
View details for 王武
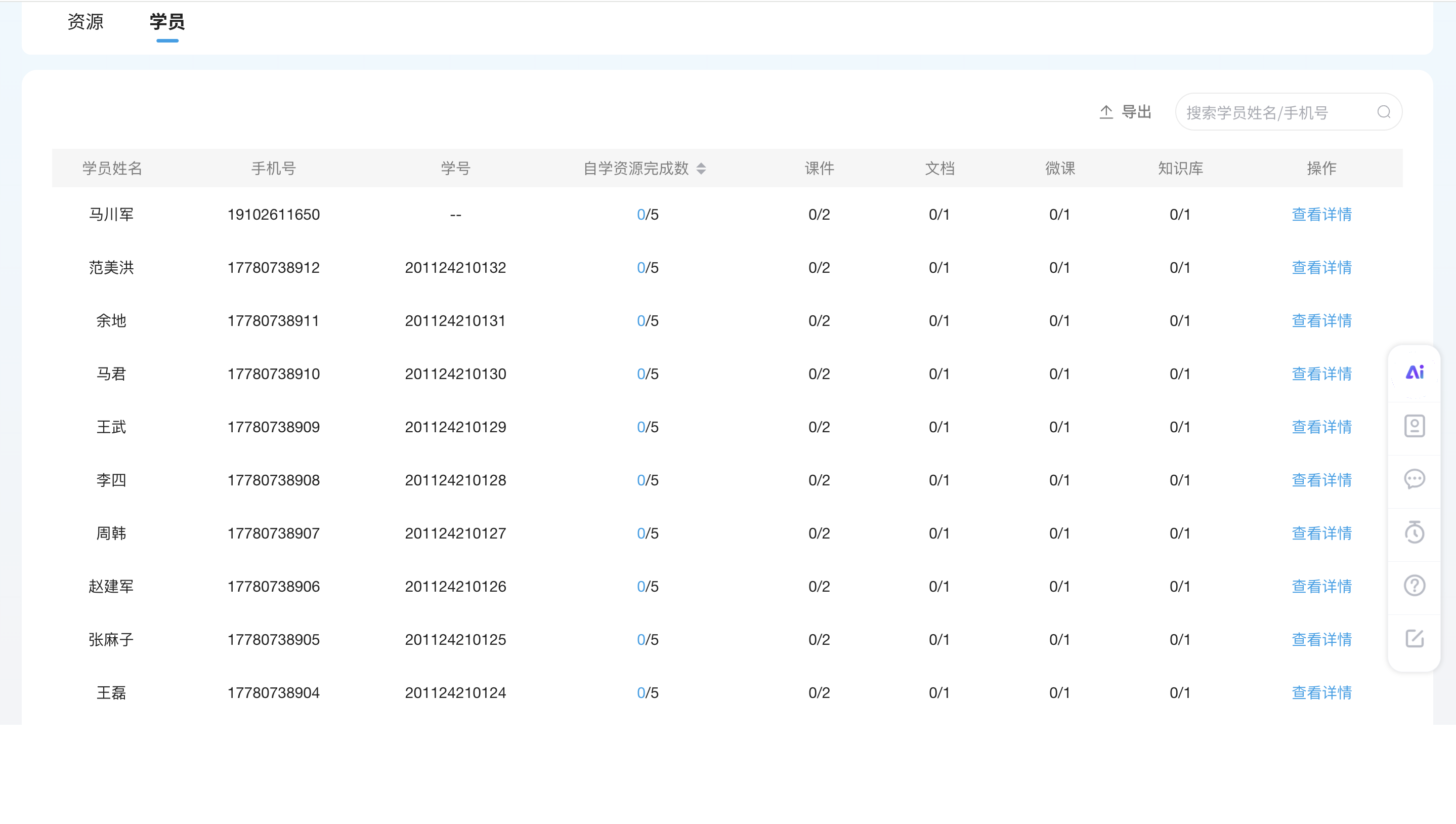click(1321, 427)
